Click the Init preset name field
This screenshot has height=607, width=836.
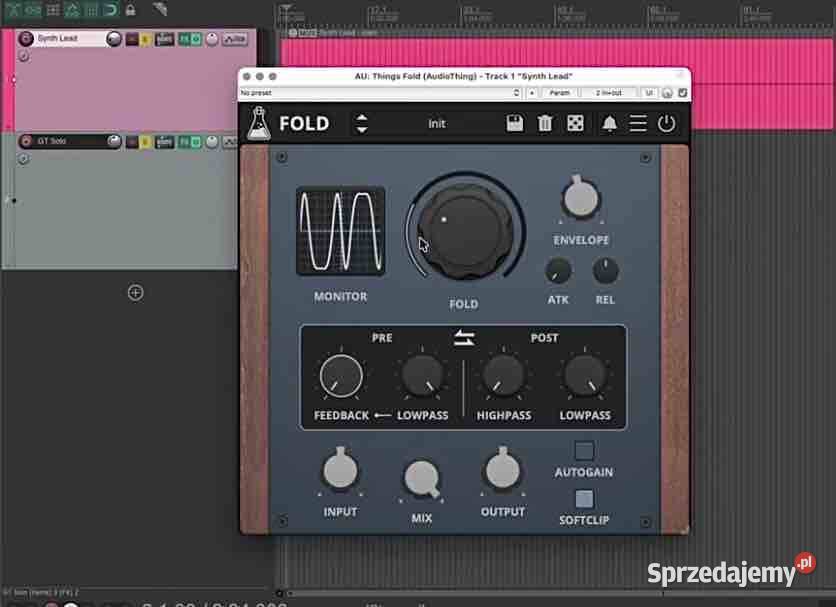(437, 123)
